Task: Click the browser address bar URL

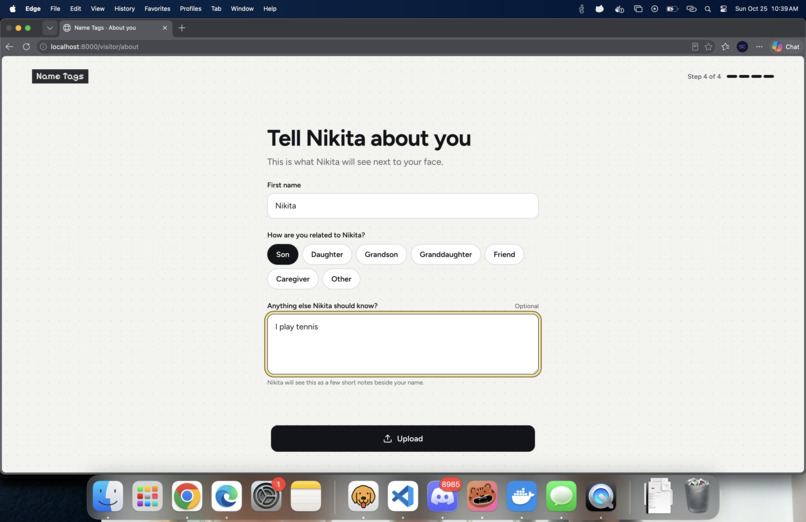Action: click(x=95, y=47)
